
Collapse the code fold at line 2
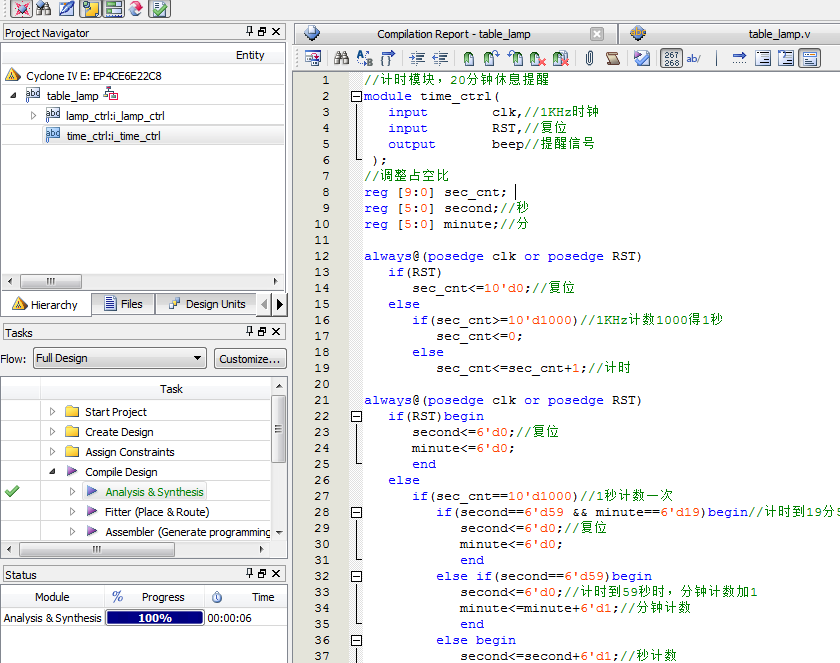tap(356, 96)
